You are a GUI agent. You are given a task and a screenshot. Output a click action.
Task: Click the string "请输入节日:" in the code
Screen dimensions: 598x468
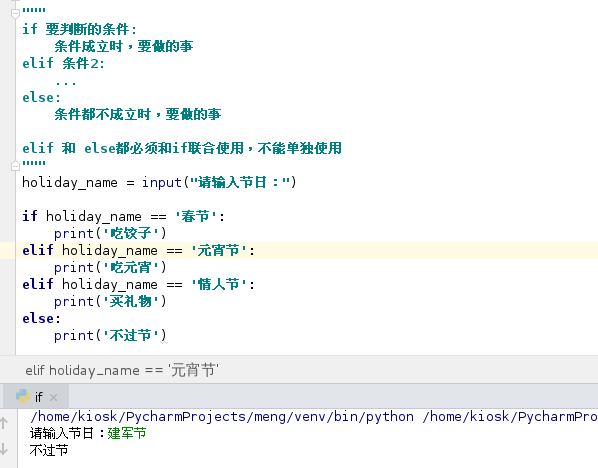[240, 182]
